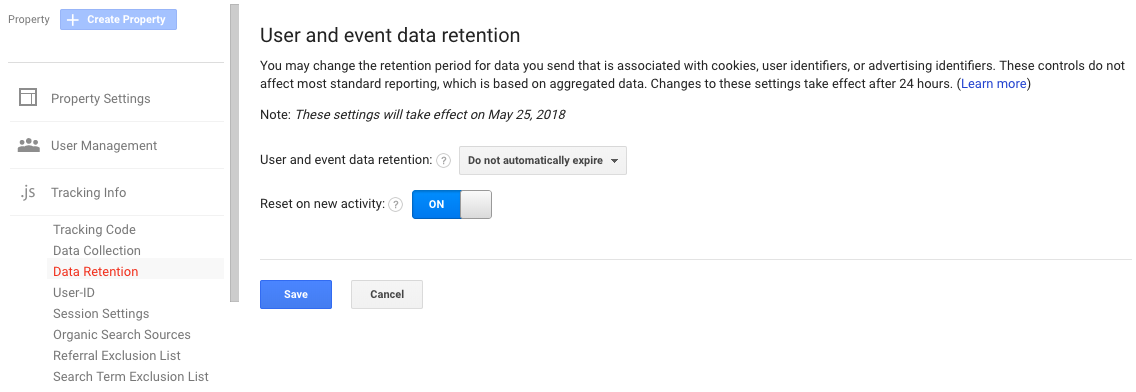The image size is (1136, 392).
Task: Go to Organic Search Sources
Action: (x=122, y=334)
